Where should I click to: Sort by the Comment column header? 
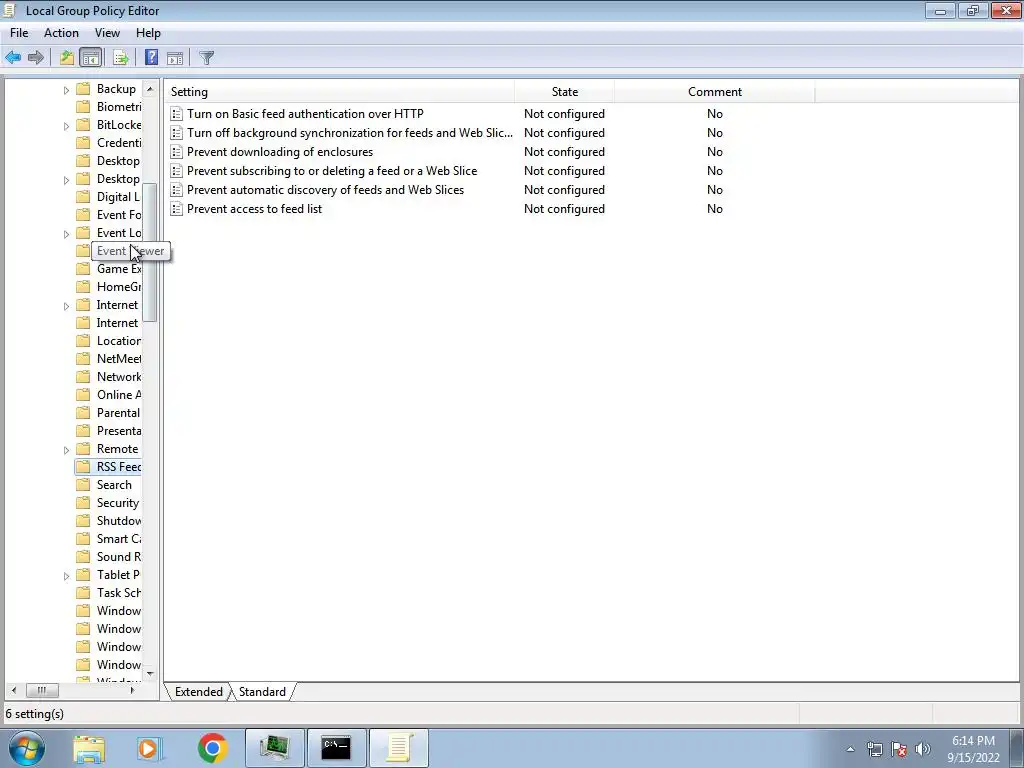[x=714, y=91]
